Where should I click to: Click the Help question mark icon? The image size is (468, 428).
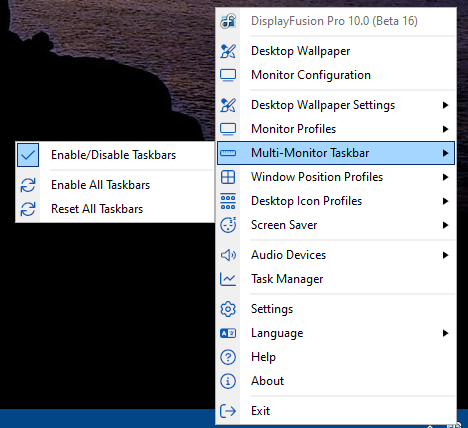[228, 357]
